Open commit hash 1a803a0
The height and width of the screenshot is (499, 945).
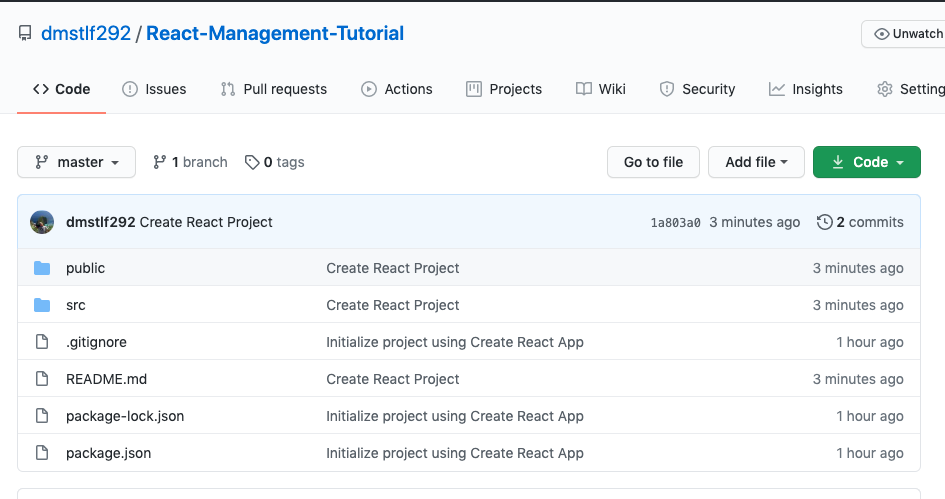675,223
